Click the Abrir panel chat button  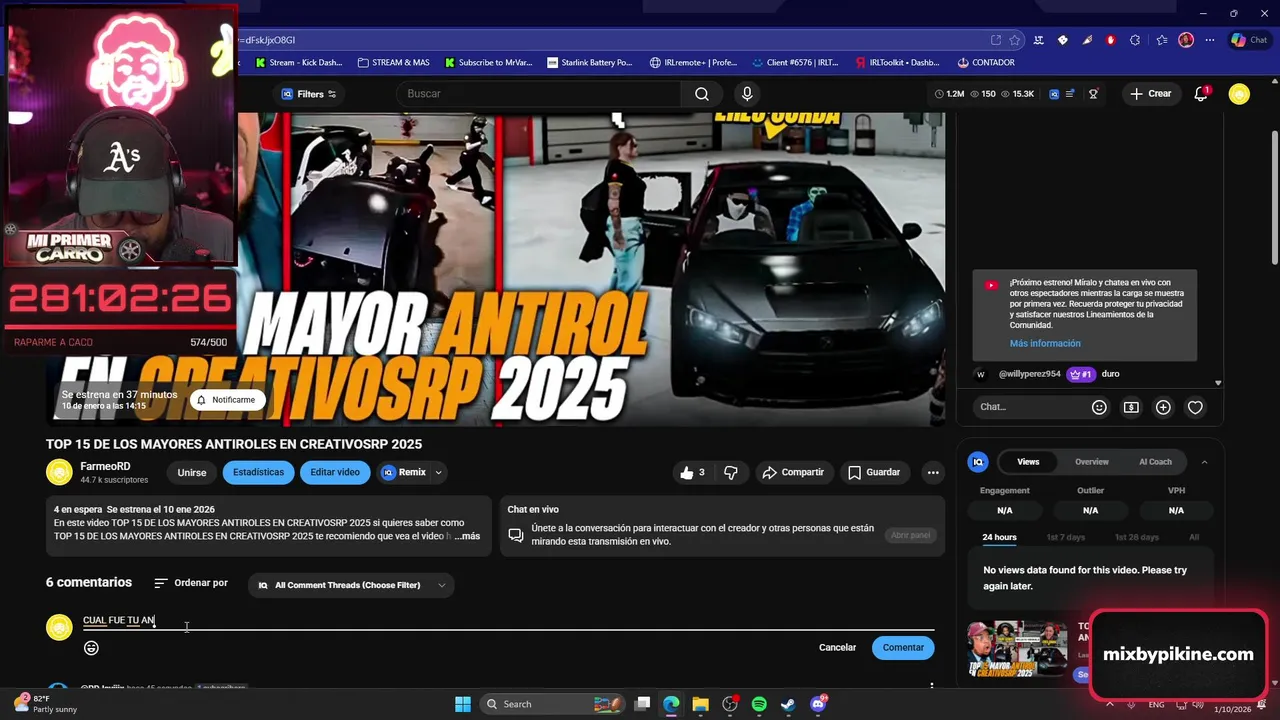tap(910, 536)
